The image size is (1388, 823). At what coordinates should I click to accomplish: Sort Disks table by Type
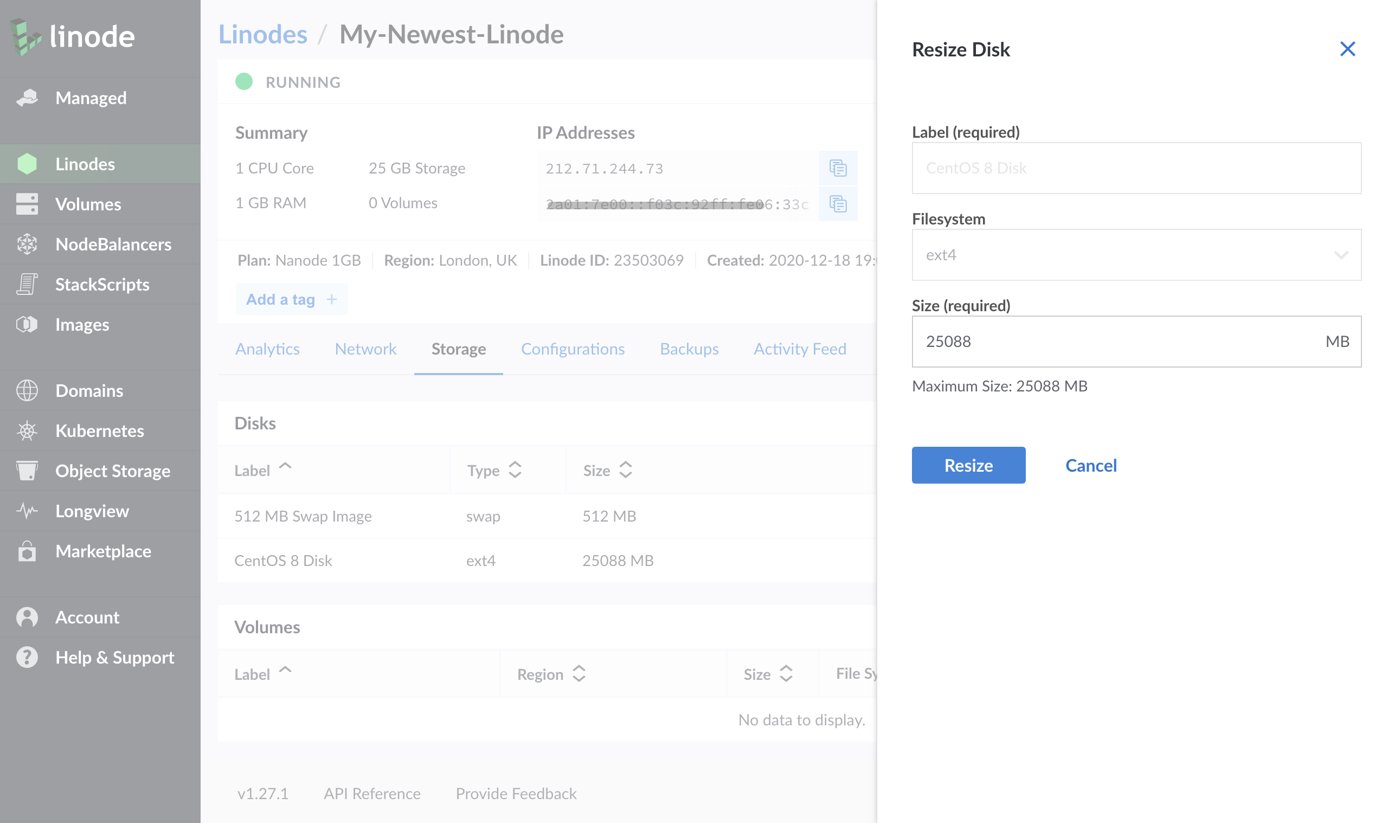point(515,469)
